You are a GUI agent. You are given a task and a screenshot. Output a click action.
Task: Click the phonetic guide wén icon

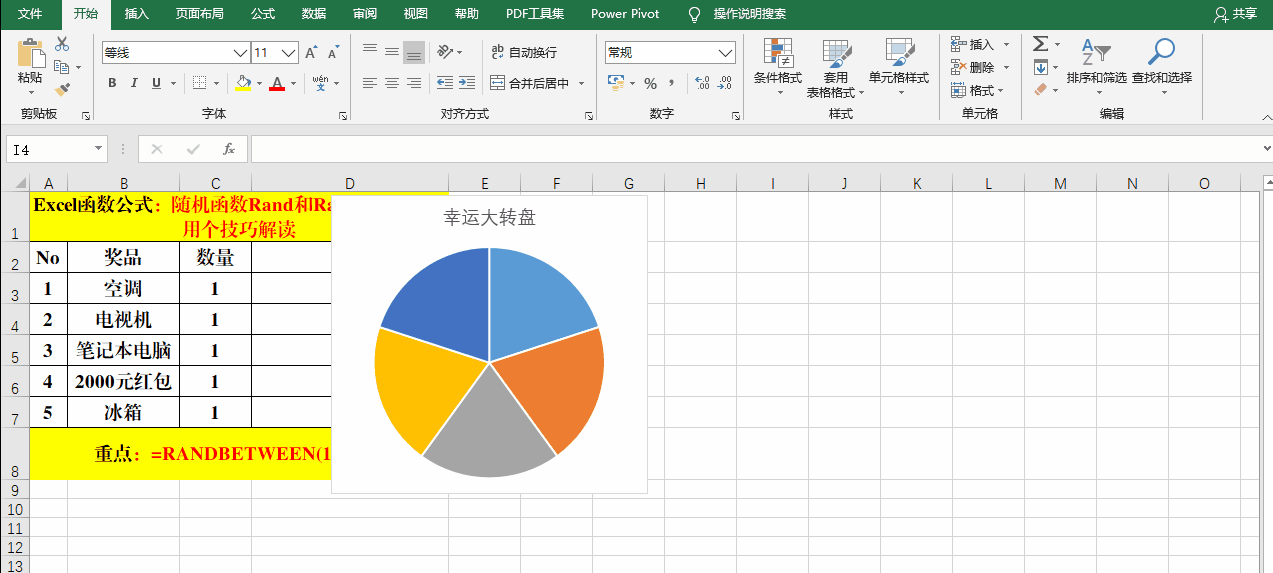click(320, 83)
